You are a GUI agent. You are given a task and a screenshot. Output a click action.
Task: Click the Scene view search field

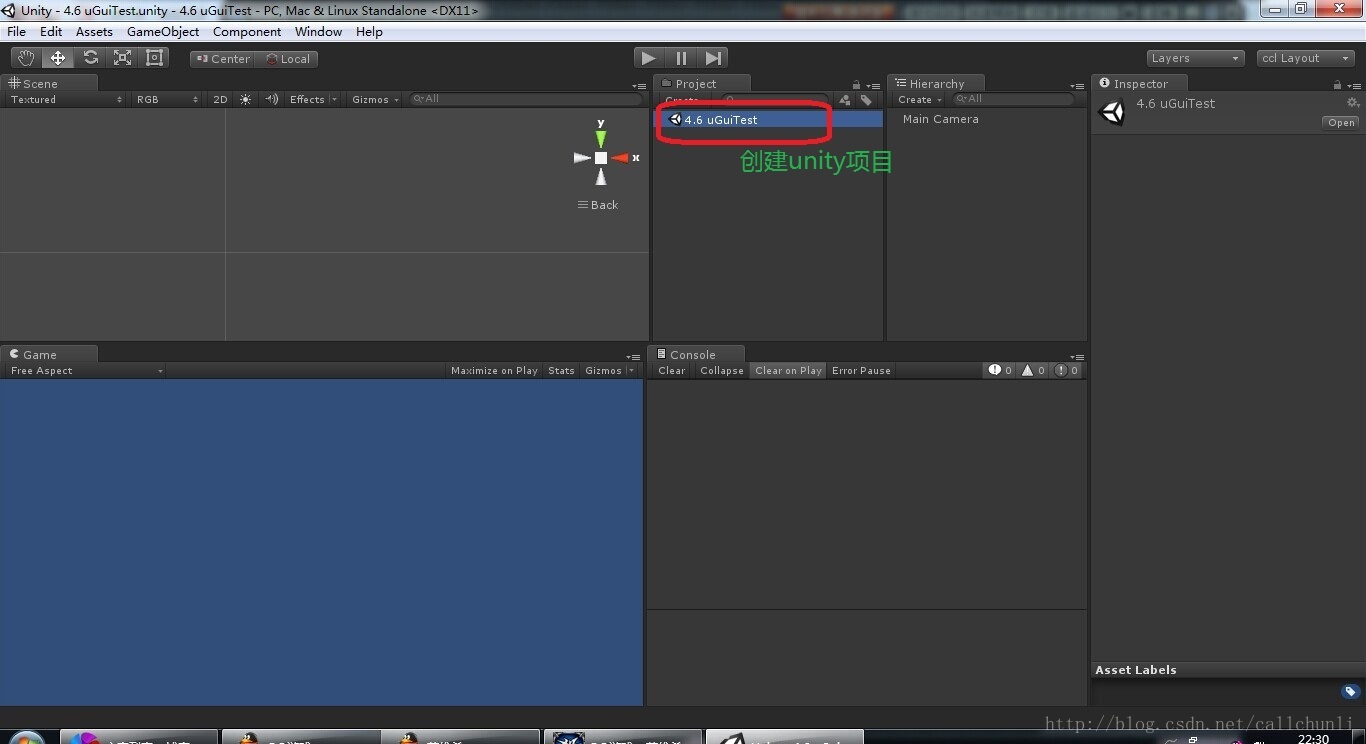click(526, 99)
